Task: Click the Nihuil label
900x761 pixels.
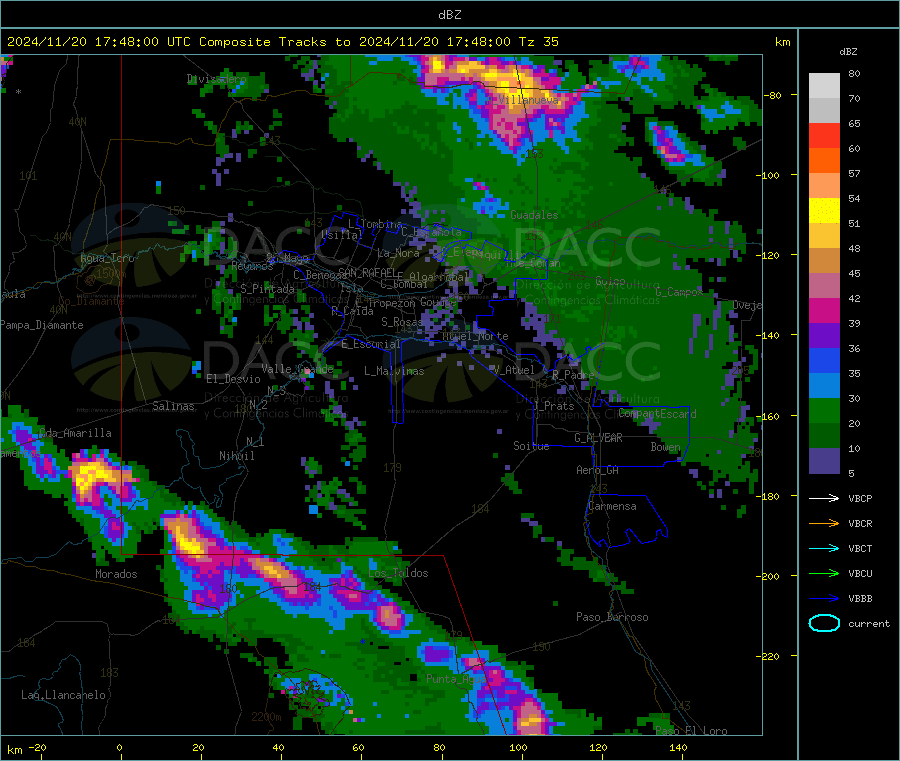Action: coord(236,456)
